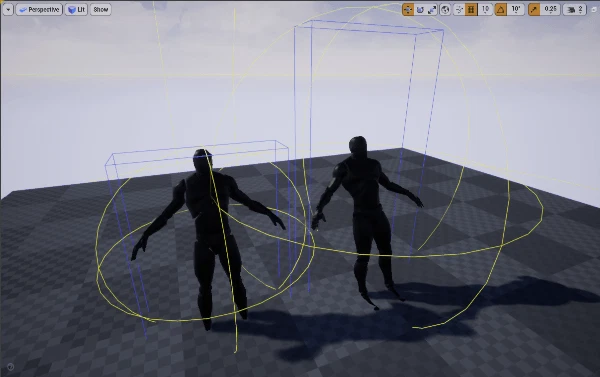This screenshot has width=600, height=377.
Task: Open the Perspective view mode menu
Action: point(39,9)
